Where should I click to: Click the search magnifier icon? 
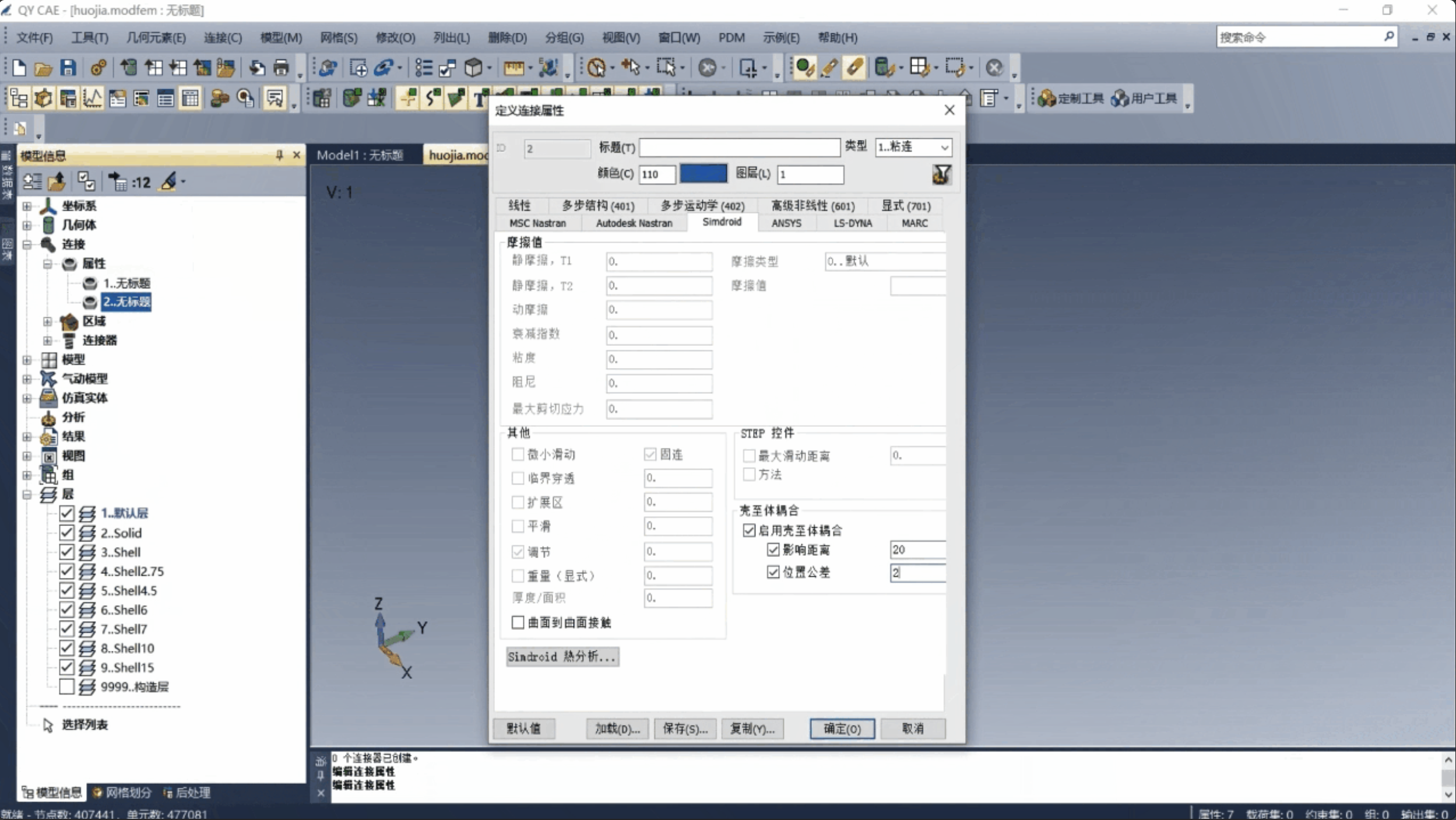coord(1389,37)
